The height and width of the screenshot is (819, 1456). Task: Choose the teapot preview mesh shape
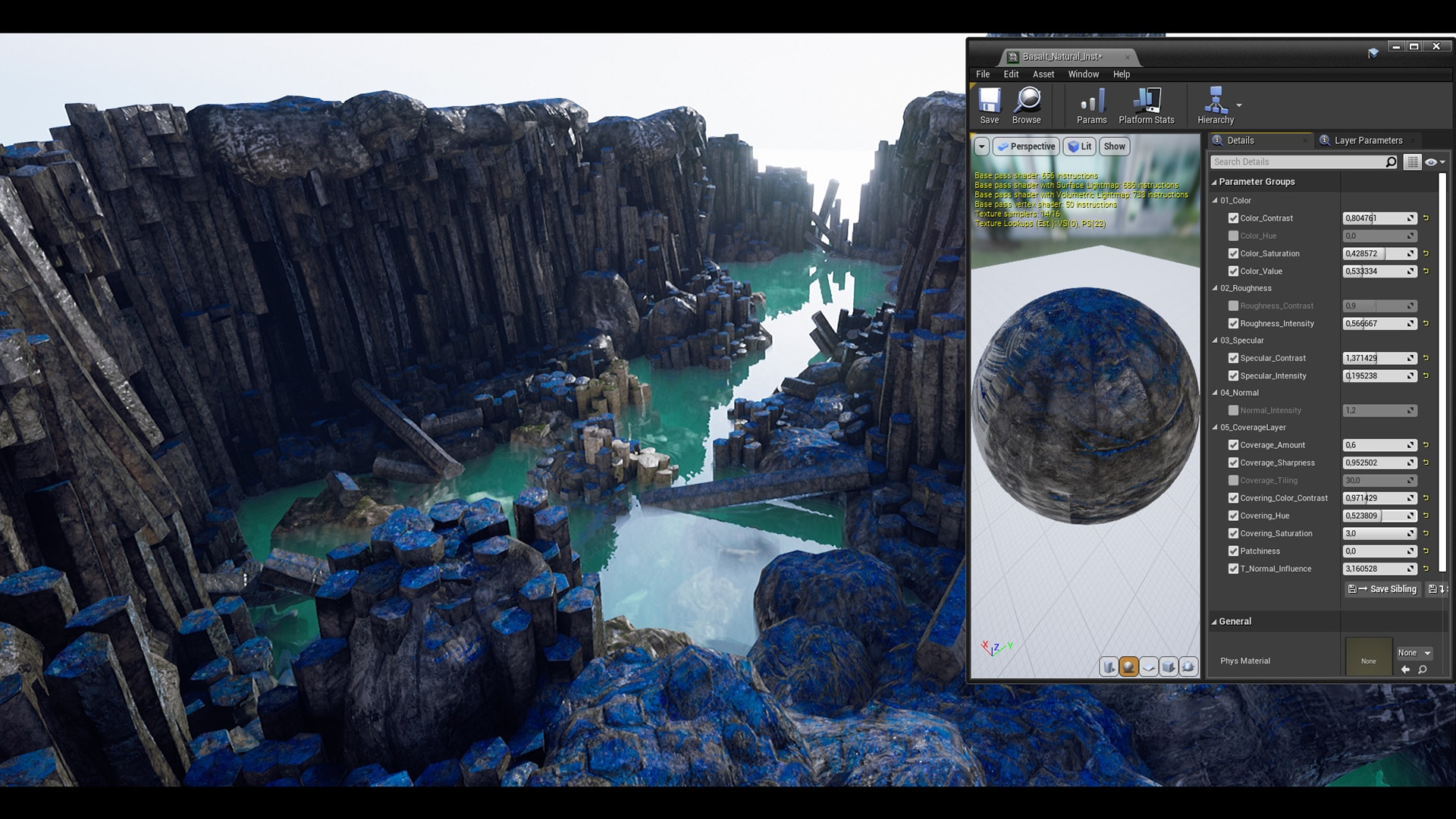click(1187, 667)
